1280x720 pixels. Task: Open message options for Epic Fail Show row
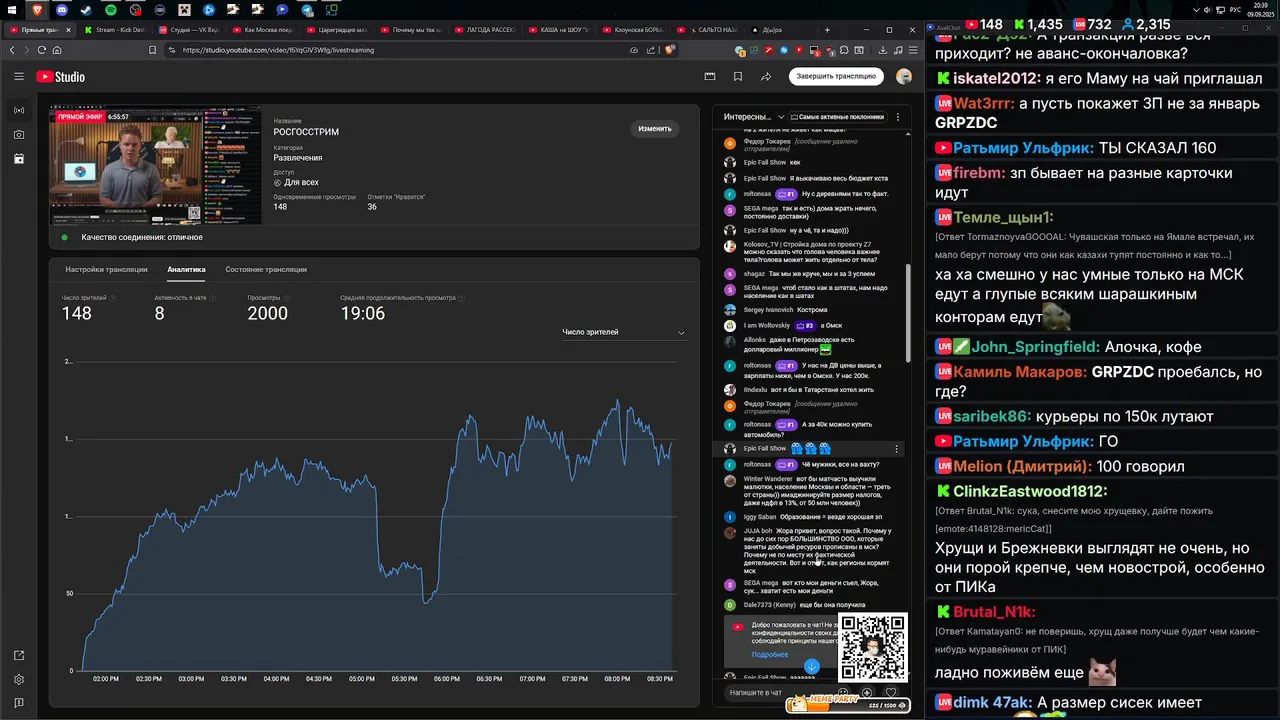[x=897, y=449]
